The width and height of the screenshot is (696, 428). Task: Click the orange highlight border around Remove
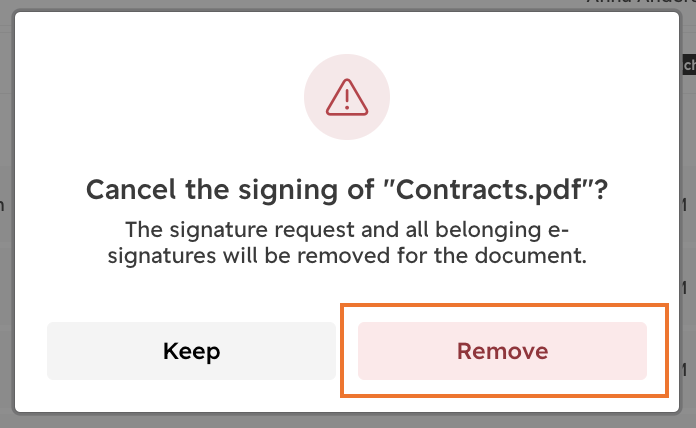tap(504, 305)
